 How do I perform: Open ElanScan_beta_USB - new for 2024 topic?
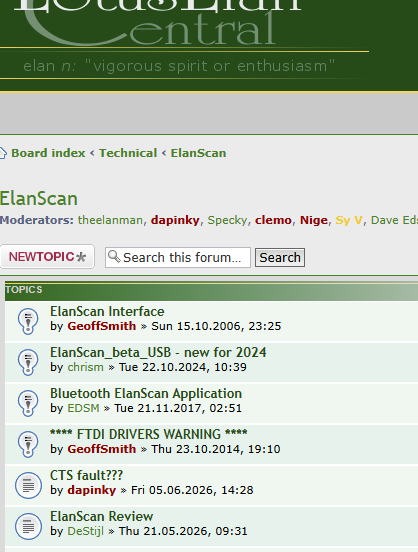(158, 352)
